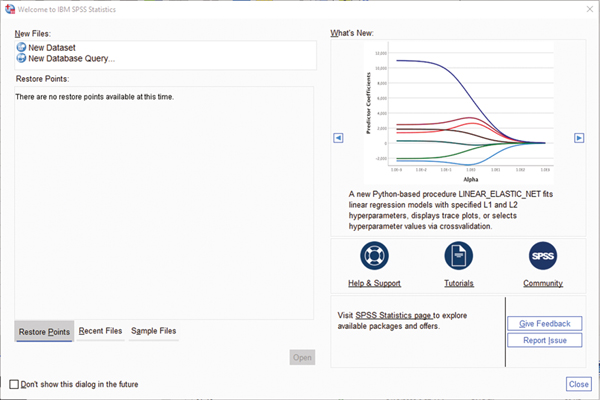Click the New Database Query icon
Viewport: 600px width, 400px height.
21,58
